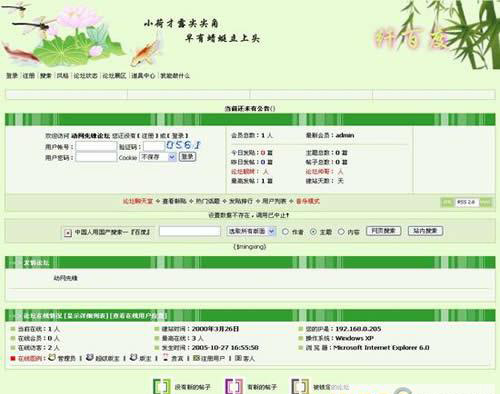Click the 管理员 legend icon
The height and width of the screenshot is (394, 500).
[x=52, y=357]
